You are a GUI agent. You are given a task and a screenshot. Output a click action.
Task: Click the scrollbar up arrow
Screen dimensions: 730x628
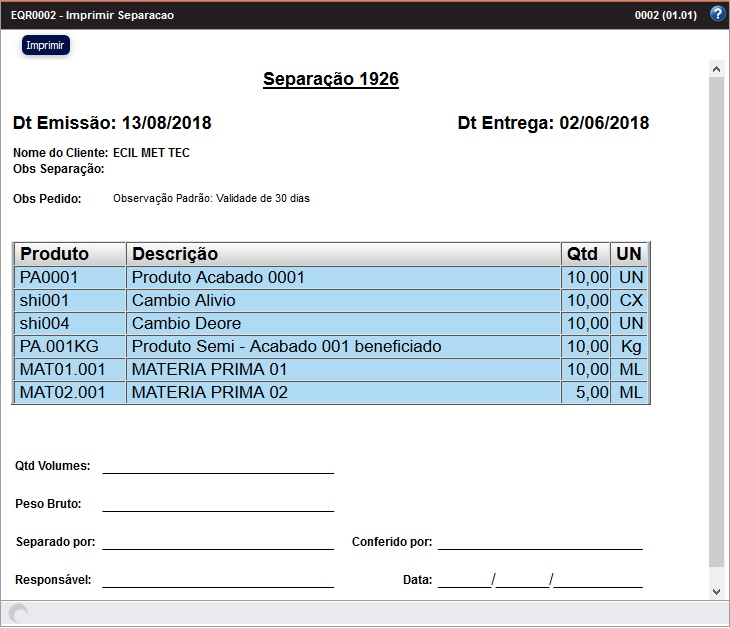pyautogui.click(x=716, y=69)
